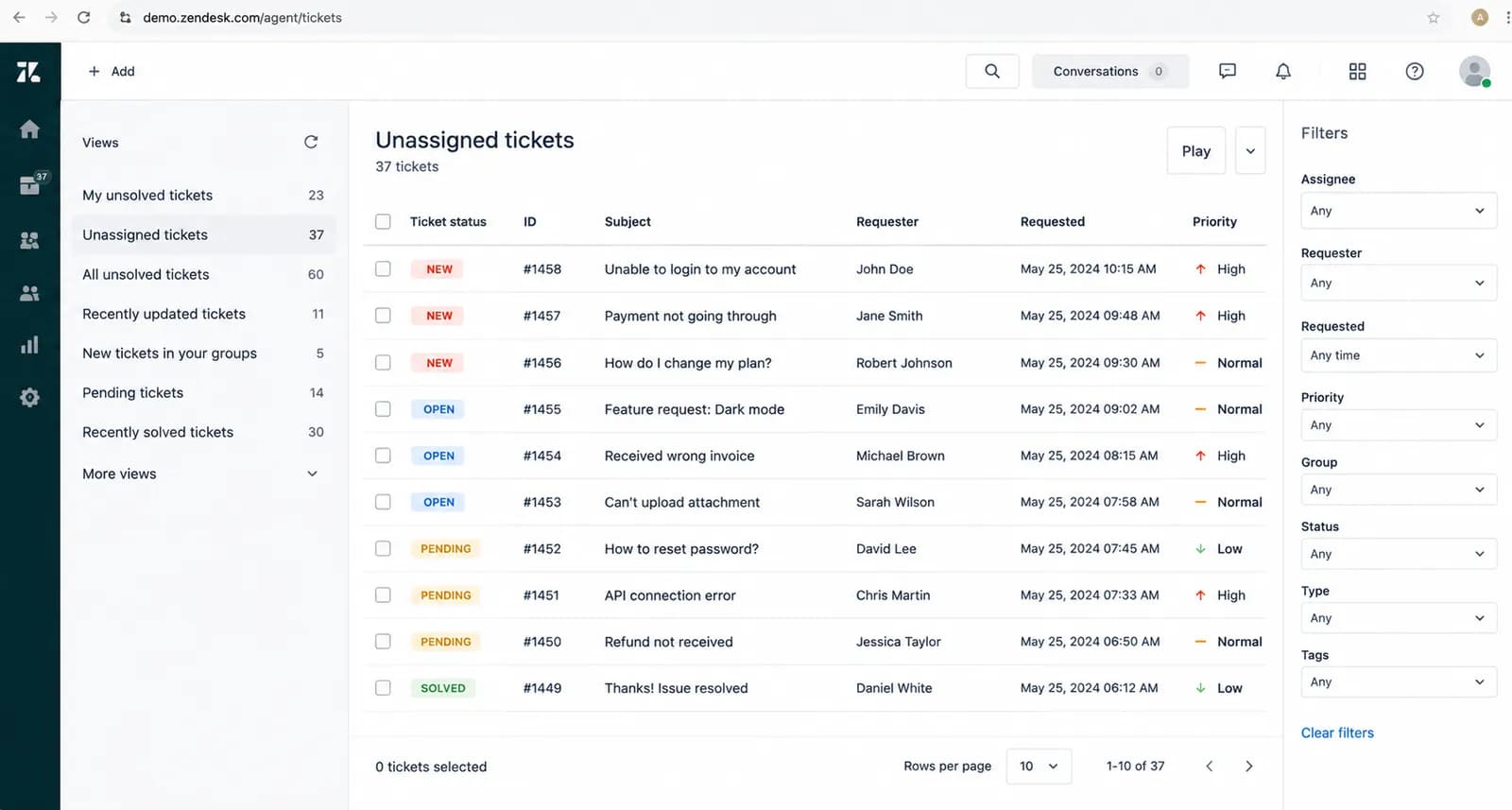Bookmark page with star icon

tap(1434, 17)
